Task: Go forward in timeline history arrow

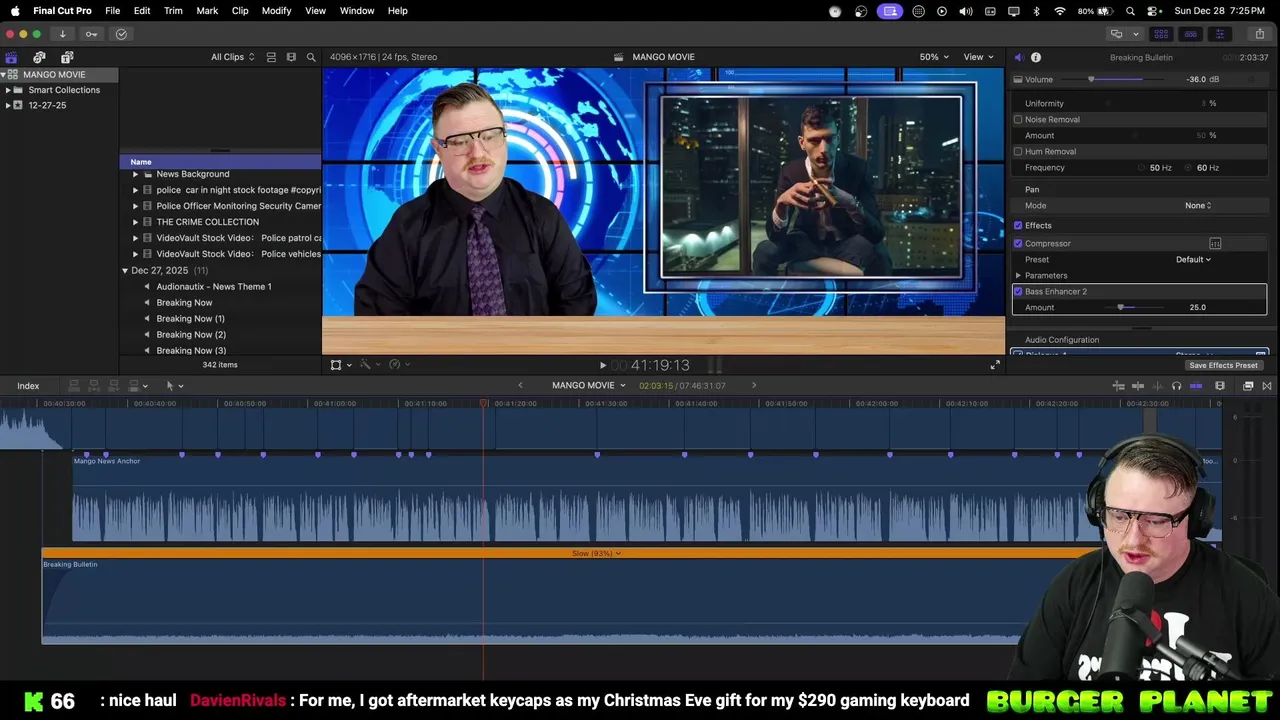Action: tap(754, 385)
